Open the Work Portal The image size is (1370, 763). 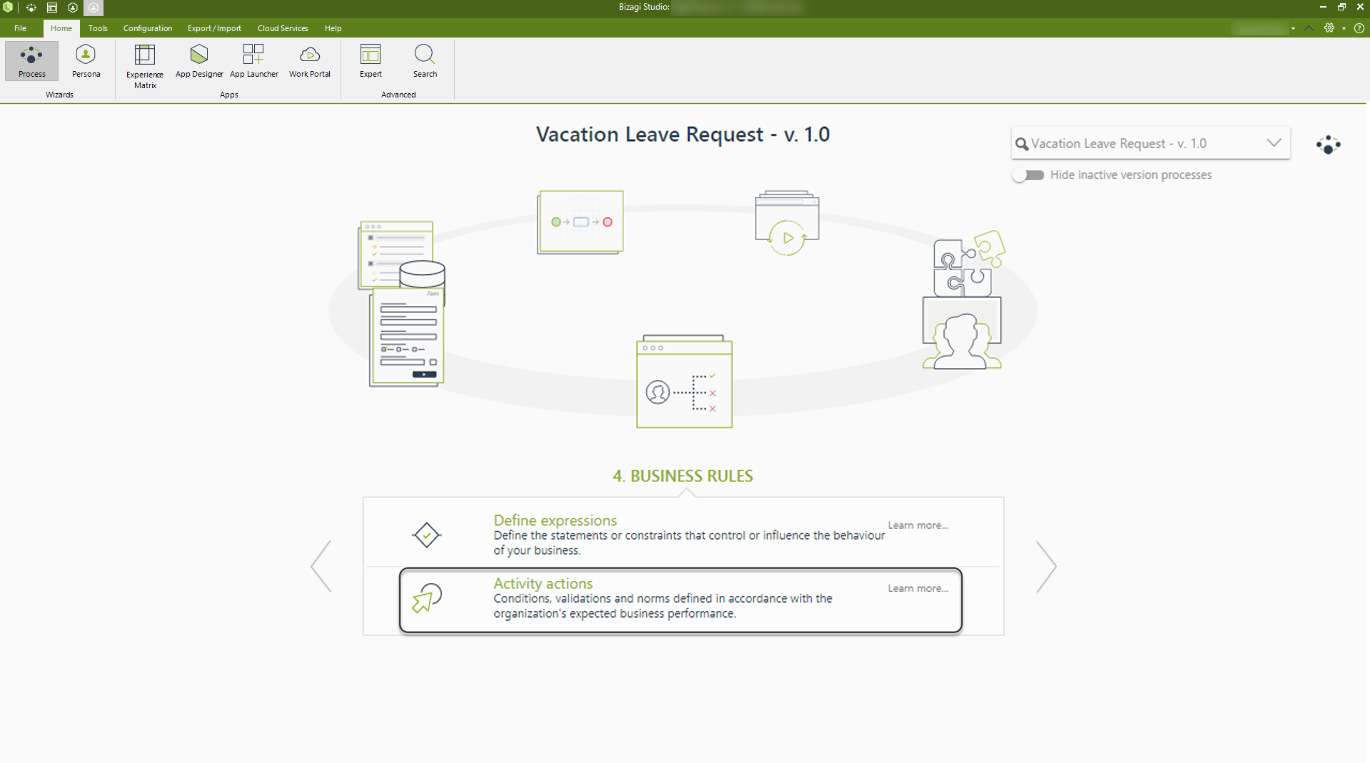pos(310,61)
